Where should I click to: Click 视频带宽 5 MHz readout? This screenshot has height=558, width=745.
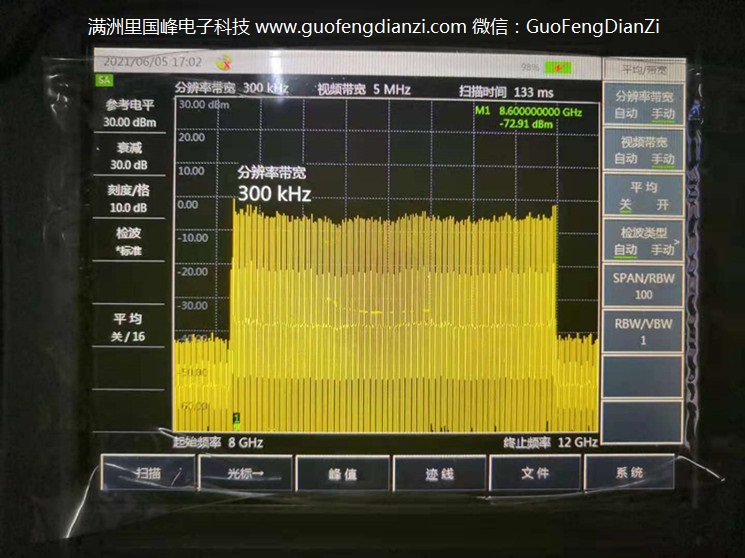point(364,89)
